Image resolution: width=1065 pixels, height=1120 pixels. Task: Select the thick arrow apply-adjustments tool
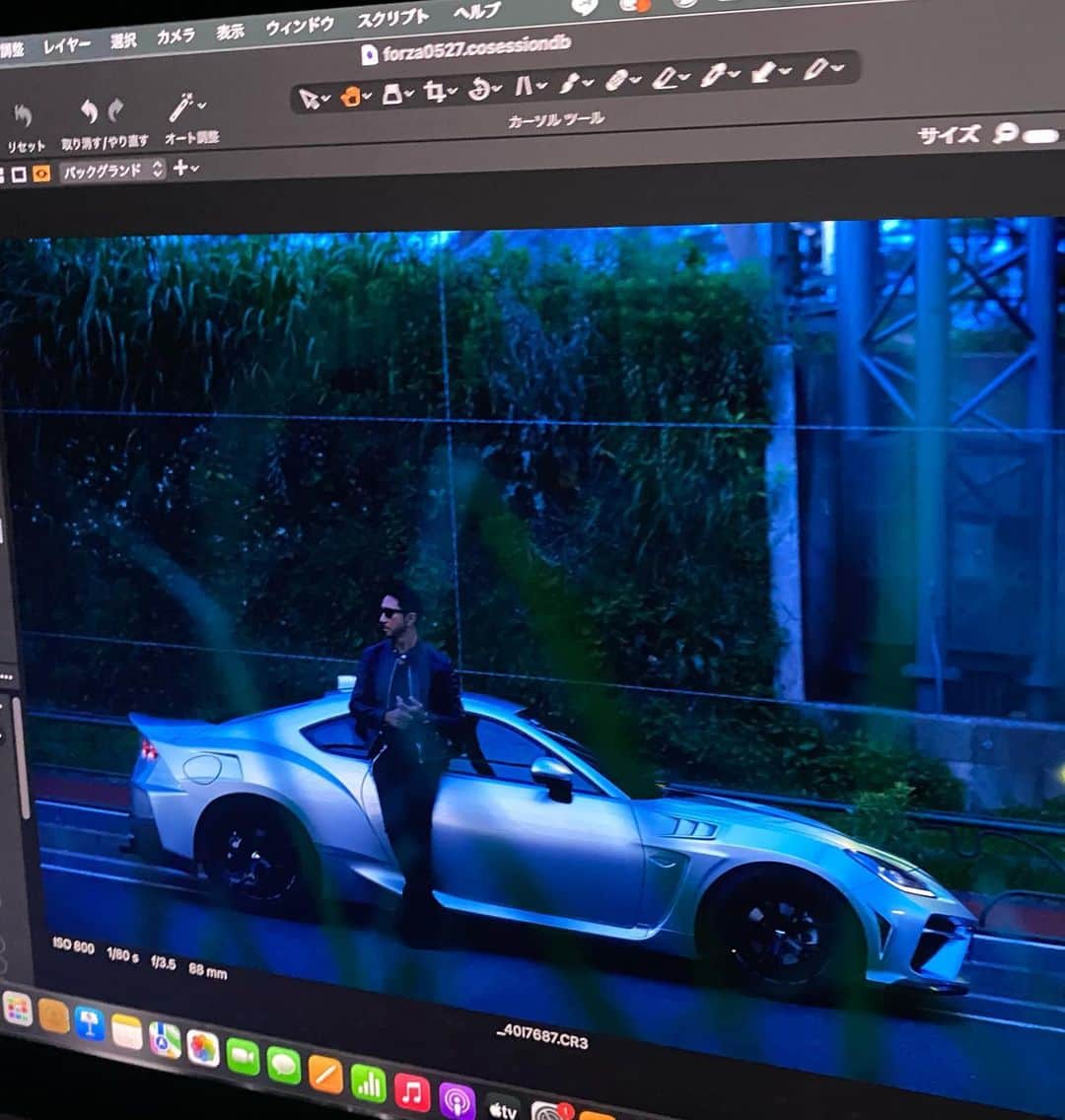[x=763, y=72]
